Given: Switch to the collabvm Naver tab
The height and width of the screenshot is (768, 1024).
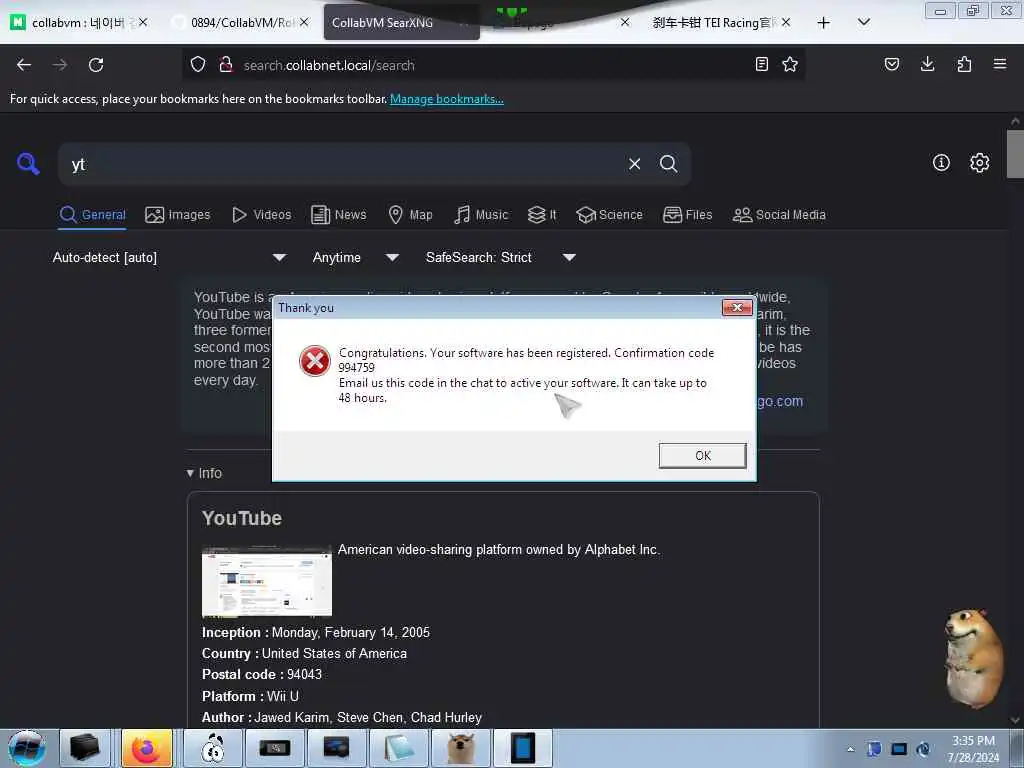Looking at the screenshot, I should point(78,23).
